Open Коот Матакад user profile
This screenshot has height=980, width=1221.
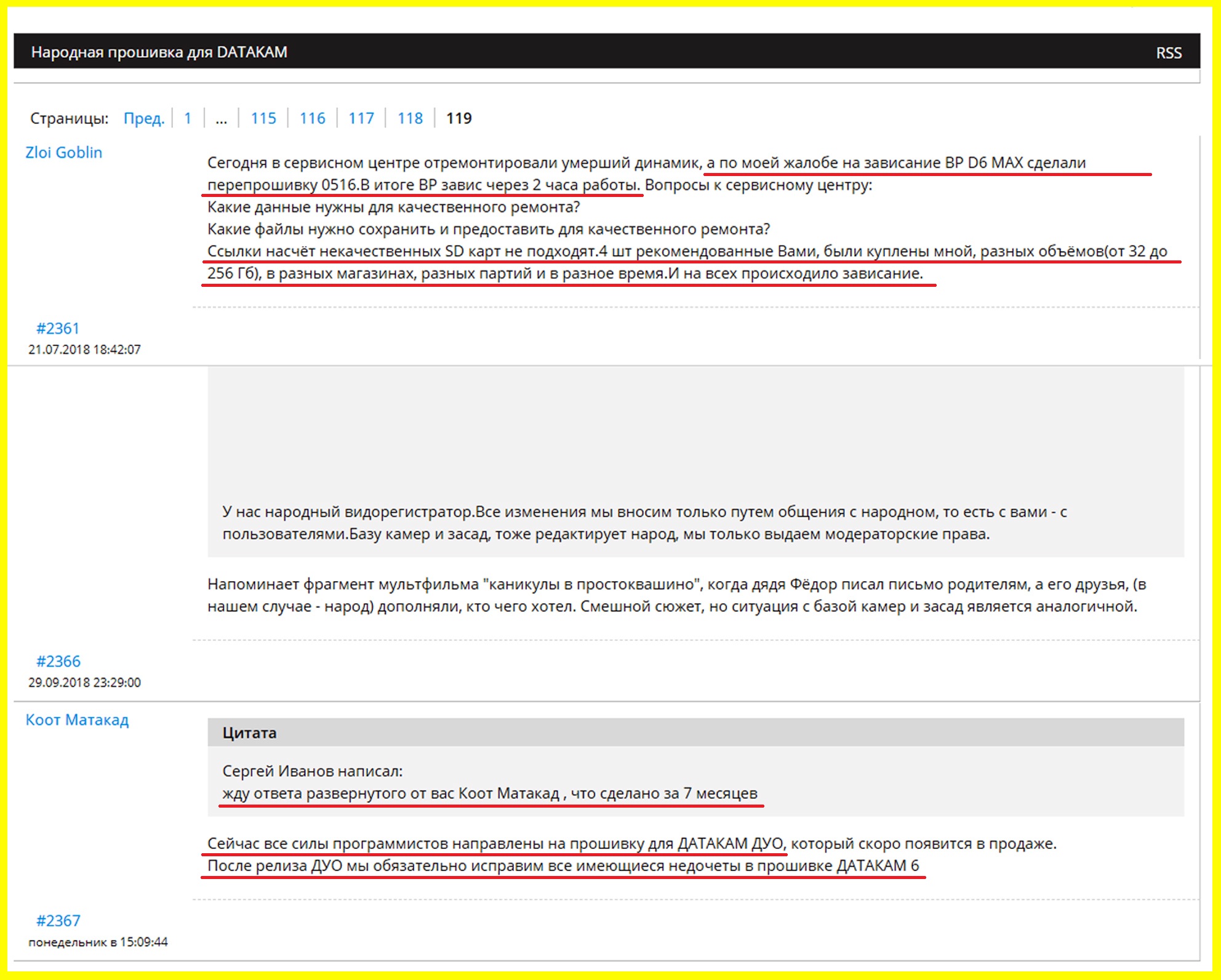pos(77,720)
